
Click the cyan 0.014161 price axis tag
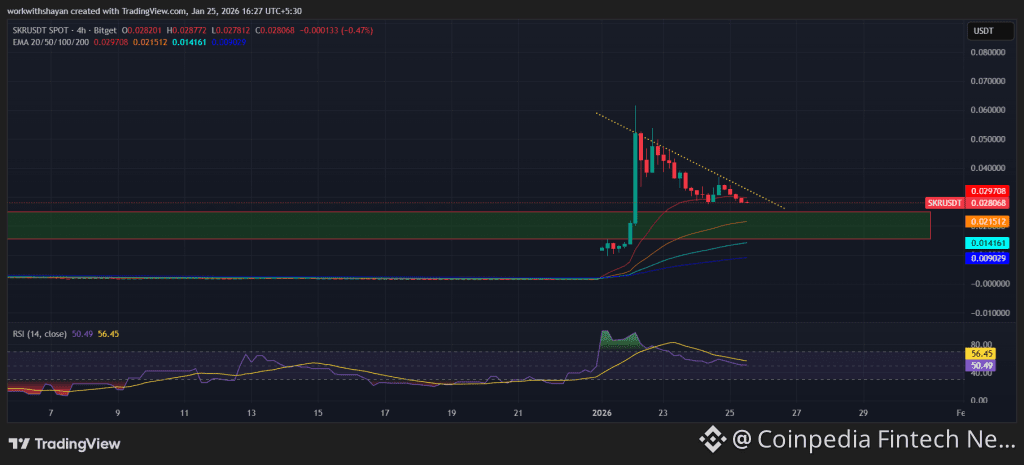[x=987, y=243]
